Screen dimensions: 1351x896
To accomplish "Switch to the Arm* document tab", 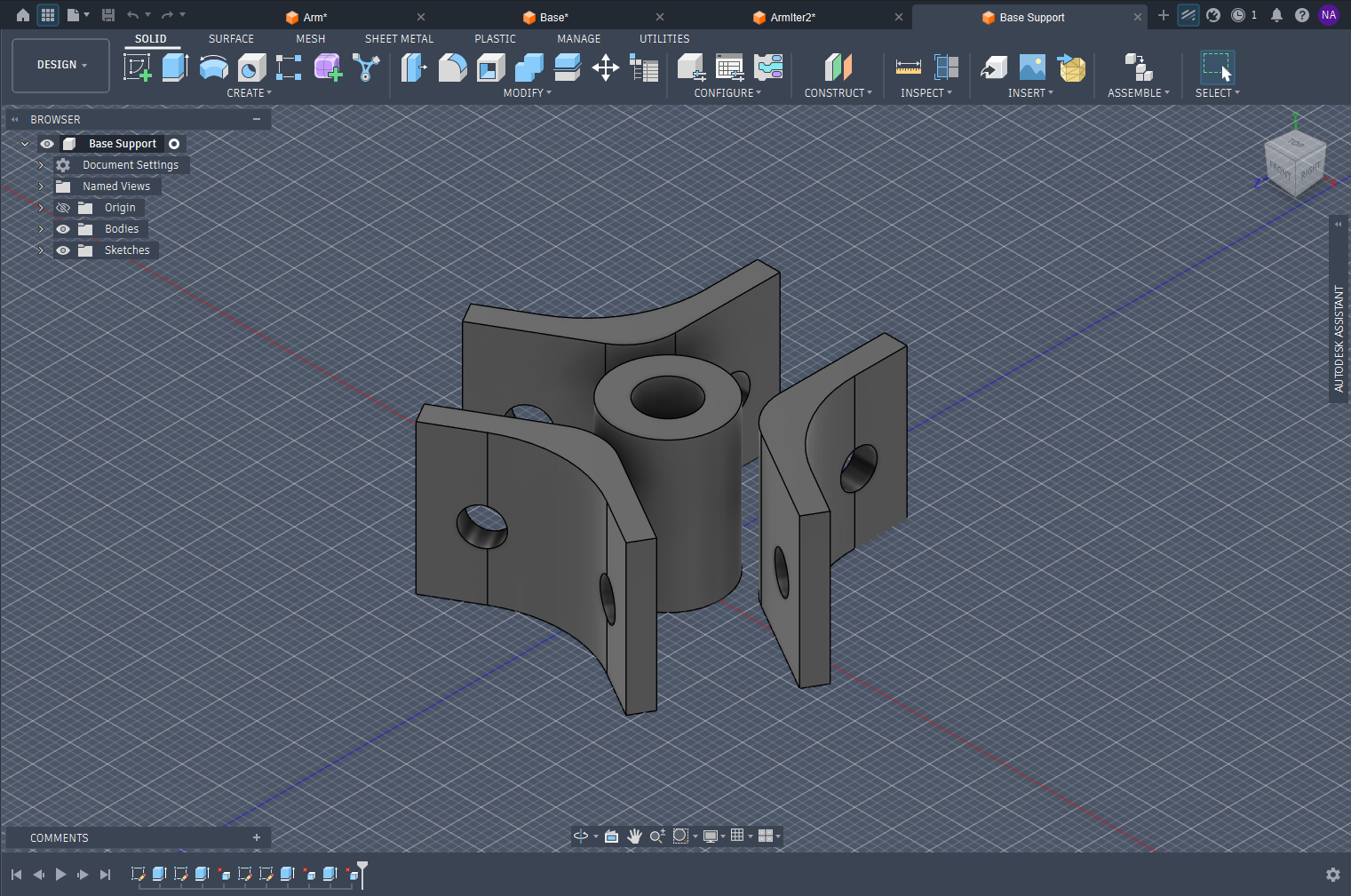I will click(x=315, y=17).
